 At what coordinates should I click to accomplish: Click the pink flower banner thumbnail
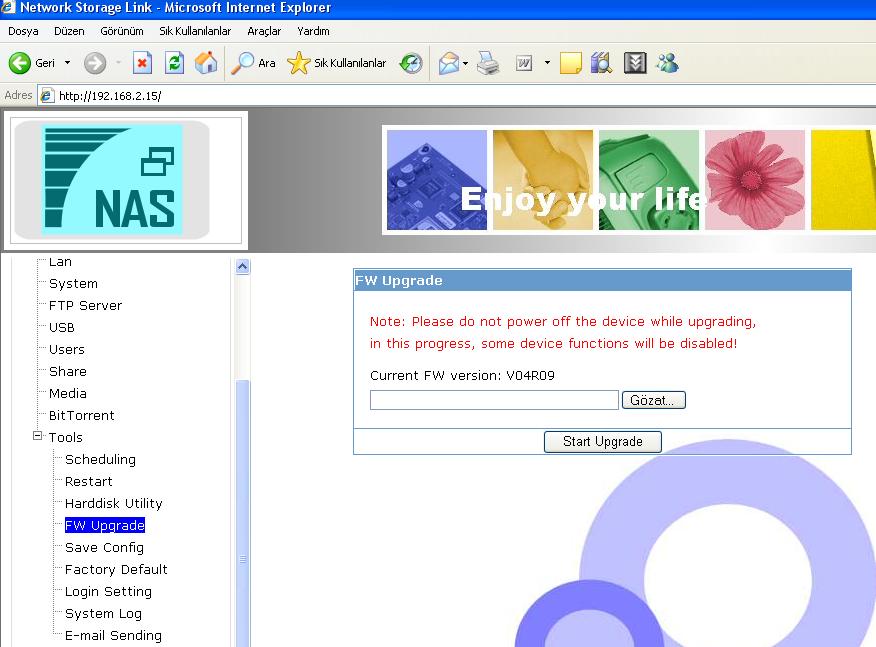pyautogui.click(x=755, y=180)
